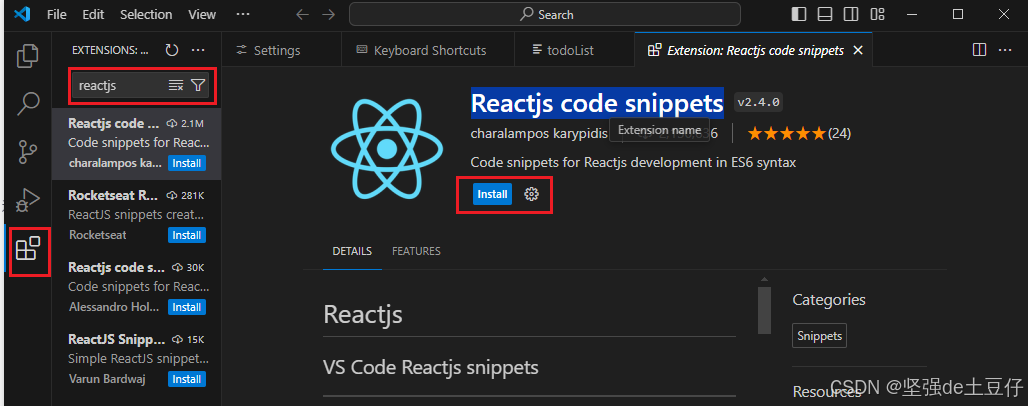This screenshot has width=1028, height=406.
Task: Click the 30K download count
Action: (x=189, y=268)
